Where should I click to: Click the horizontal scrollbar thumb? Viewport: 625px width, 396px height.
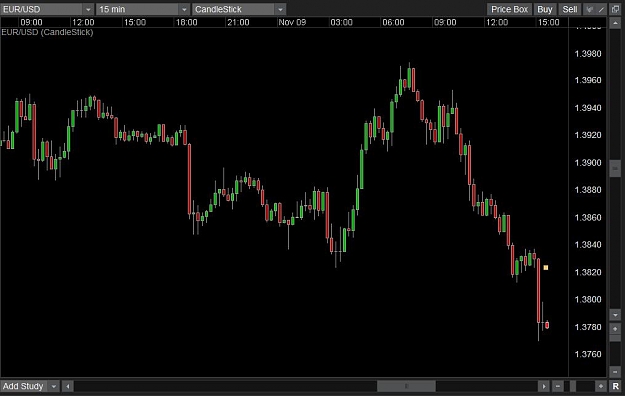click(406, 386)
